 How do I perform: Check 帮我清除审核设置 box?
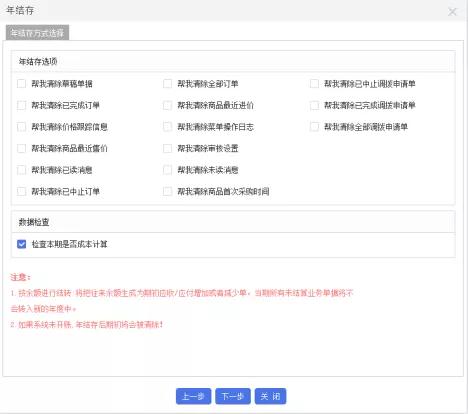point(167,148)
